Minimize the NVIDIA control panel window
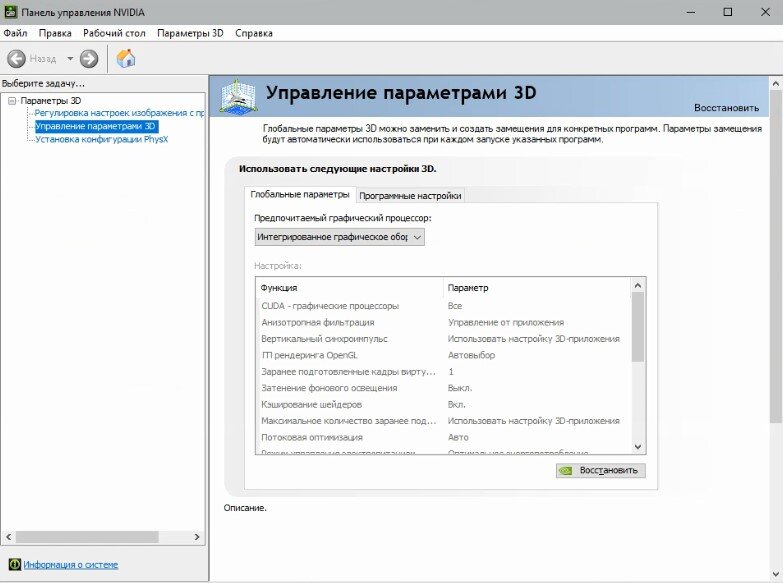Viewport: 783px width, 583px height. [691, 12]
